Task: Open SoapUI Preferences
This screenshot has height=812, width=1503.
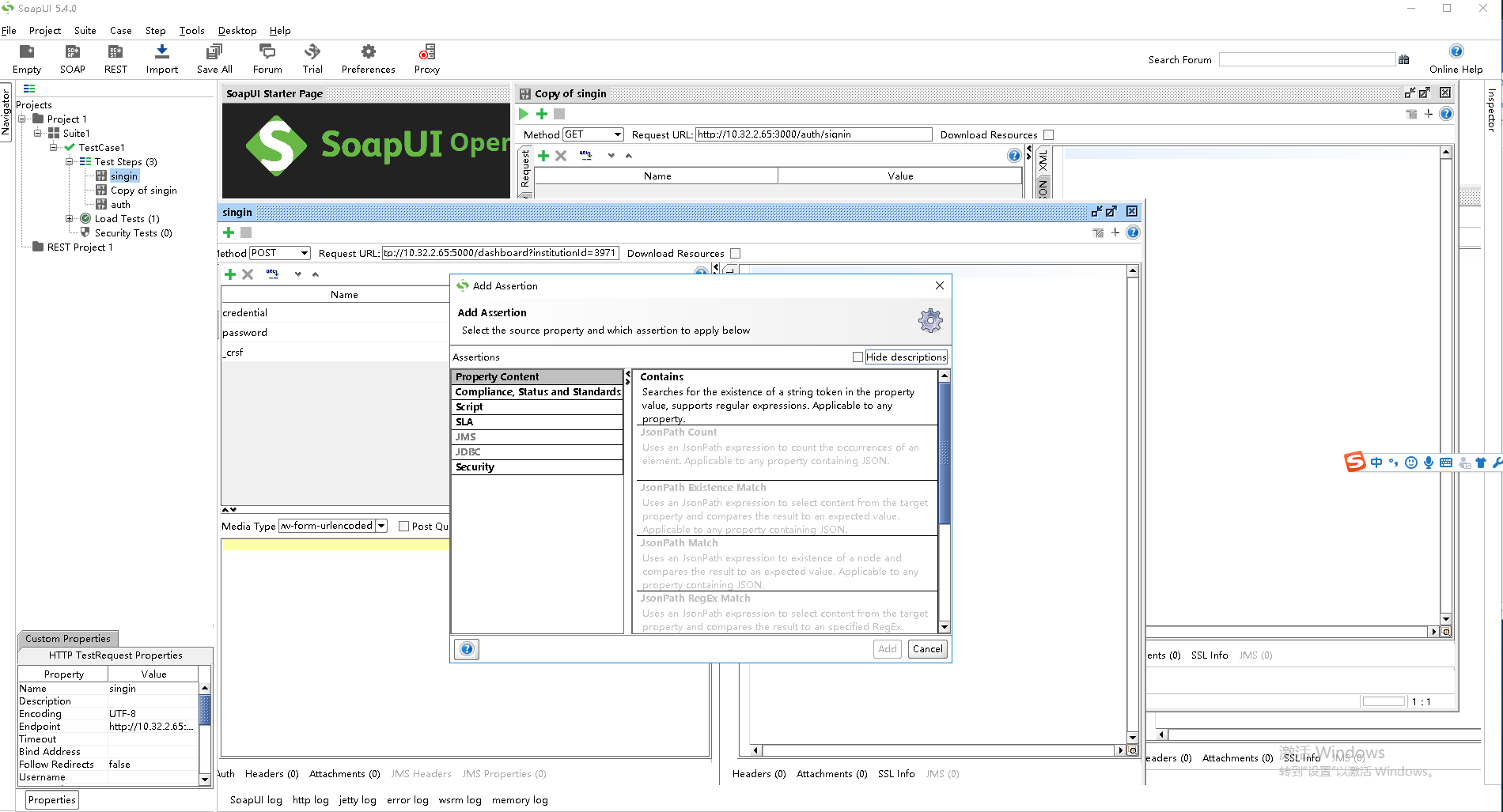Action: 367,58
